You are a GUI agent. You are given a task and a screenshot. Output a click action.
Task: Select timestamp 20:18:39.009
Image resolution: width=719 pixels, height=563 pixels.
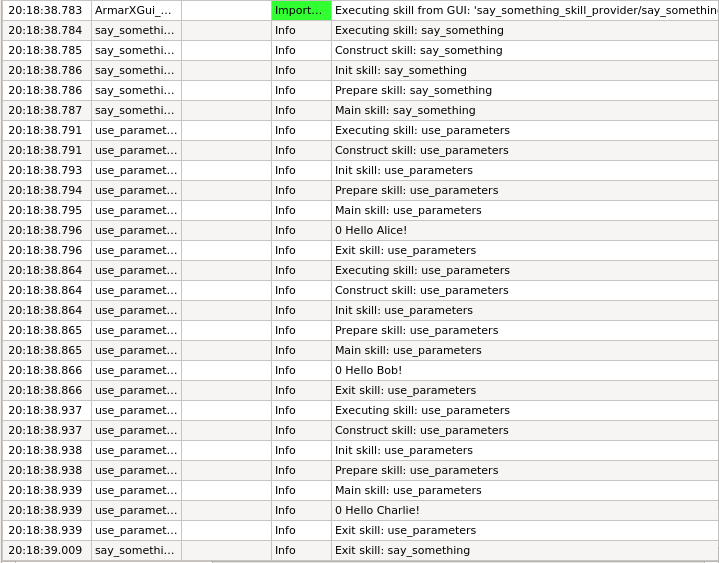click(x=45, y=550)
